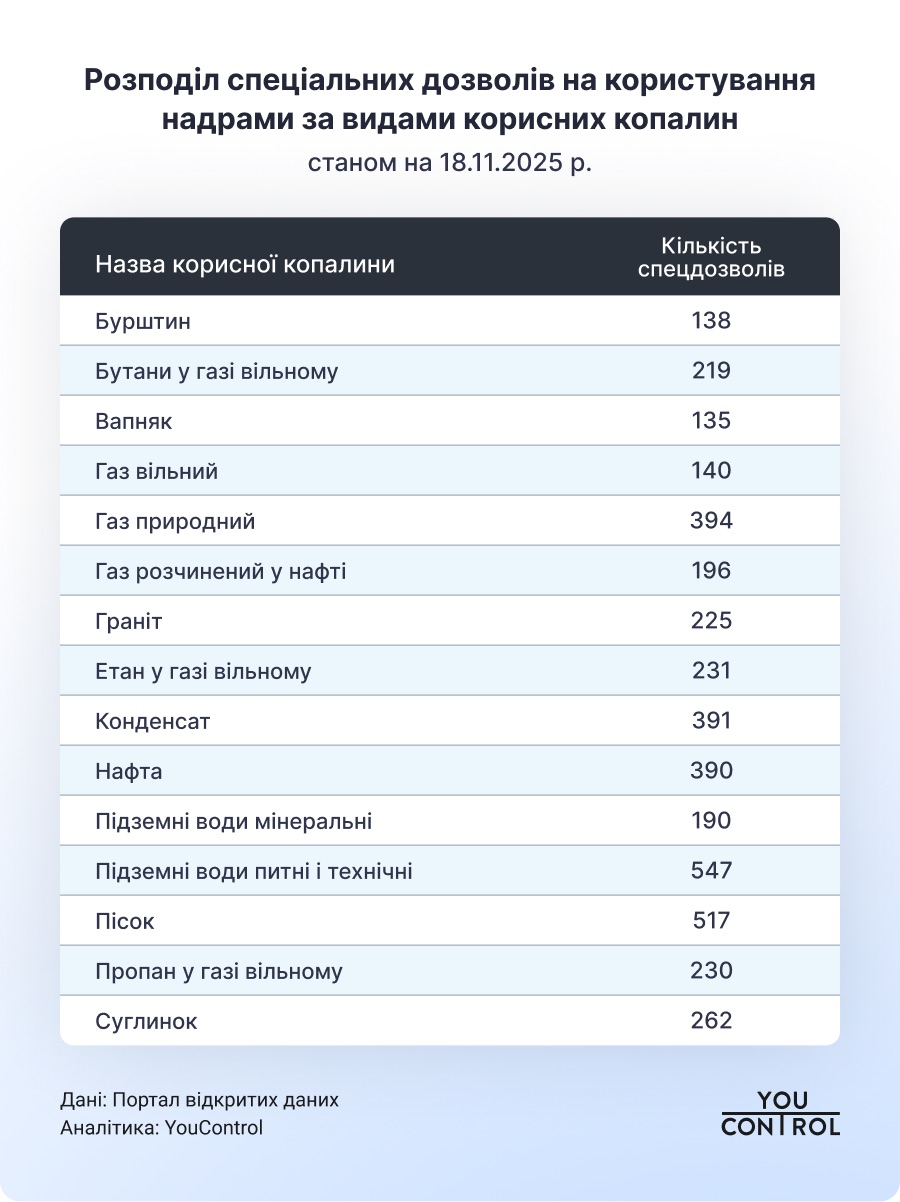Click the Нафта row label

tap(129, 771)
